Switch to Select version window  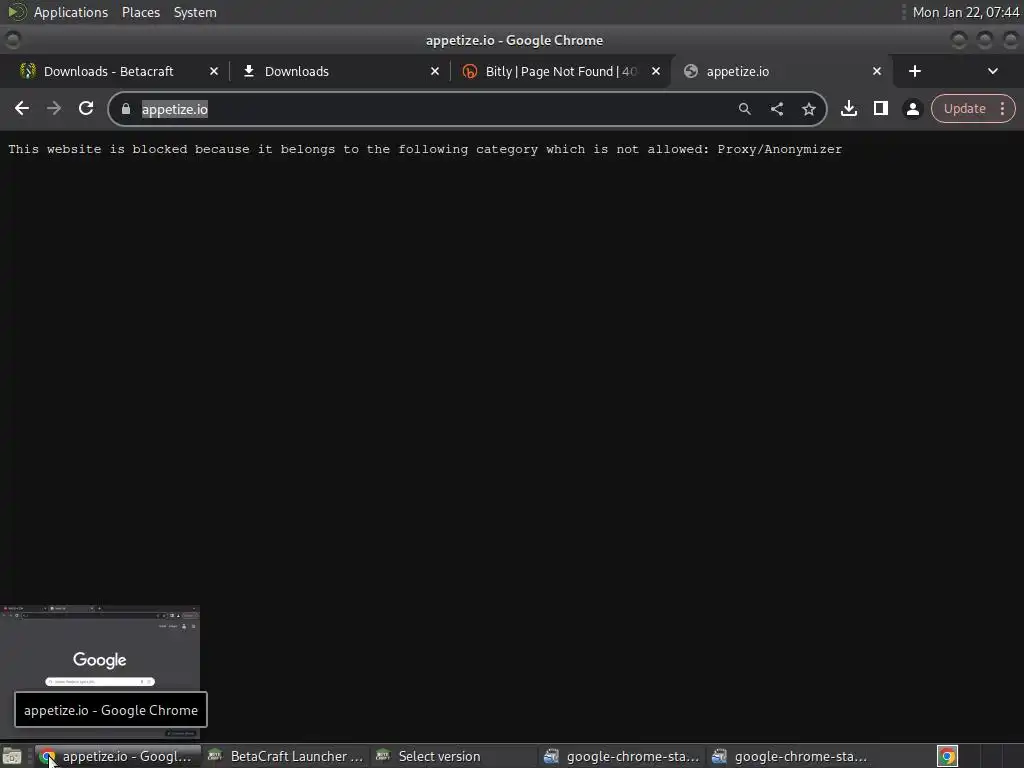(x=454, y=756)
